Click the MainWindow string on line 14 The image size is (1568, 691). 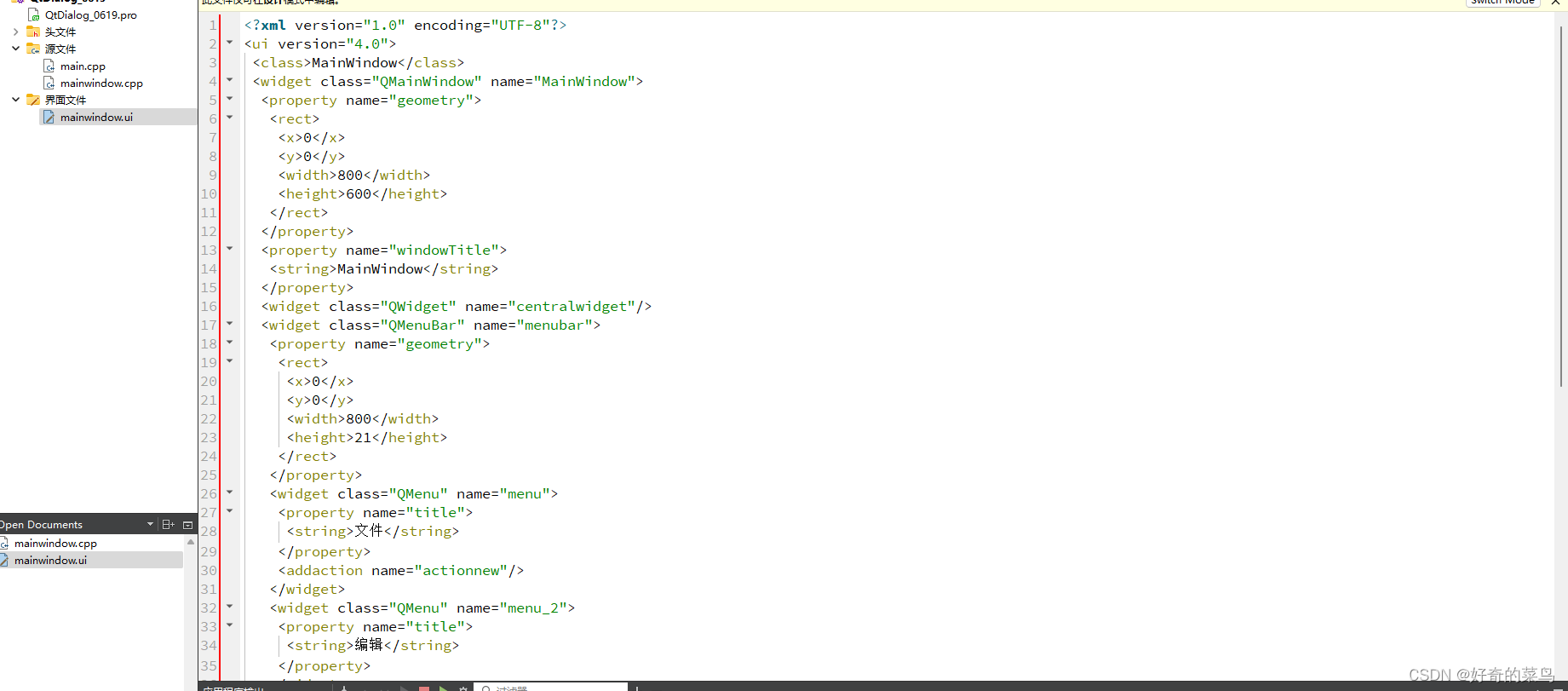(x=380, y=268)
